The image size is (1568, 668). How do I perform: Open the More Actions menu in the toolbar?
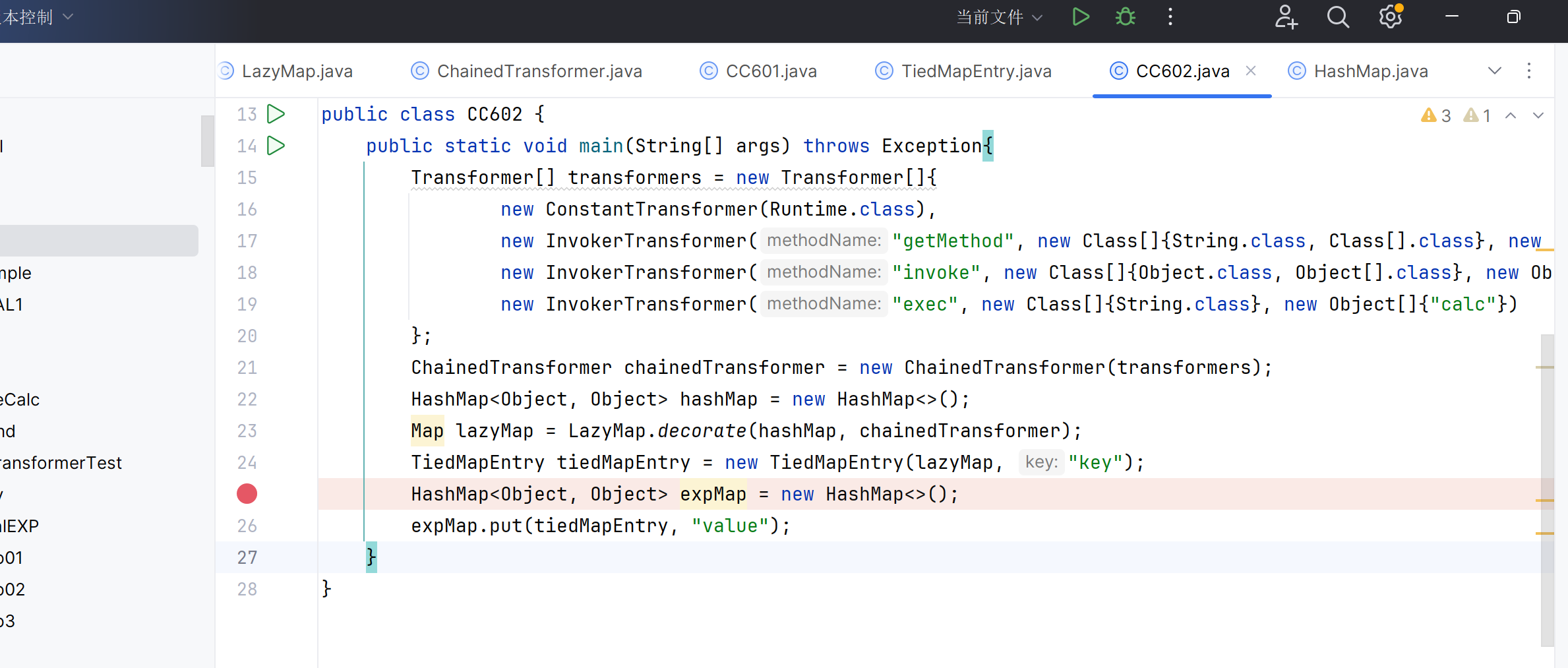[1170, 17]
